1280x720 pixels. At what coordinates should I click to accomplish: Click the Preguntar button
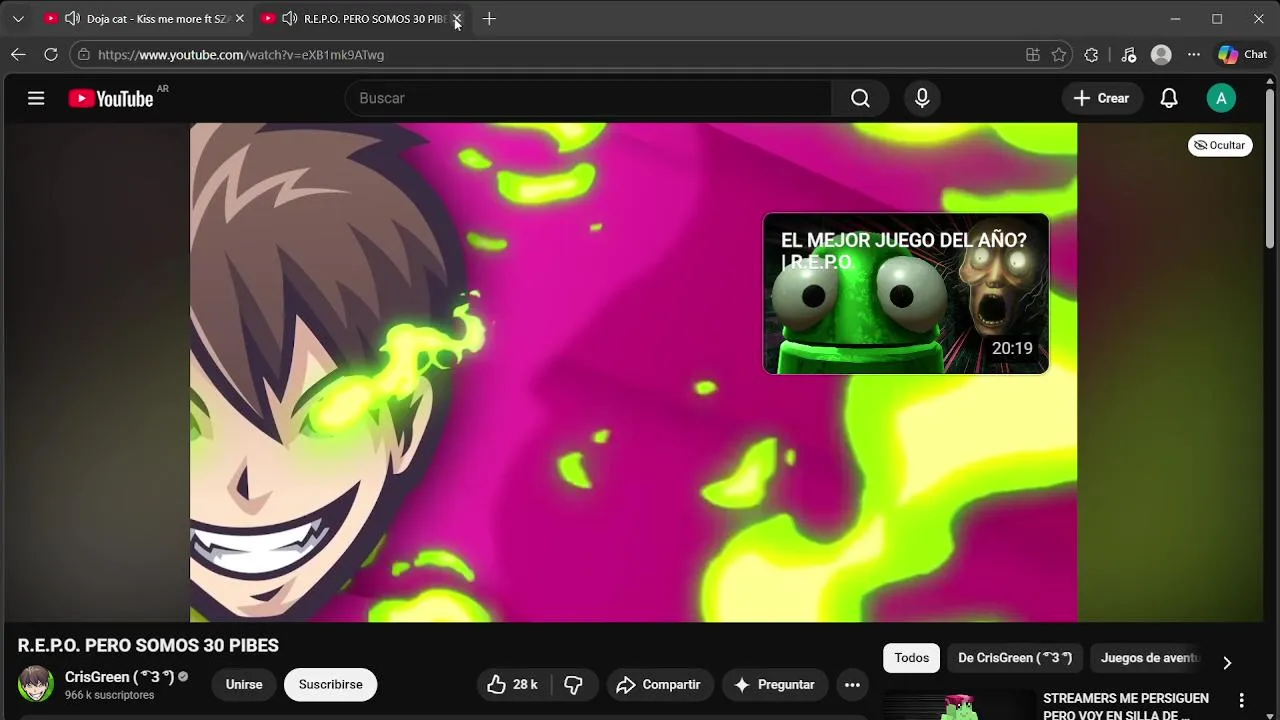[x=775, y=685]
